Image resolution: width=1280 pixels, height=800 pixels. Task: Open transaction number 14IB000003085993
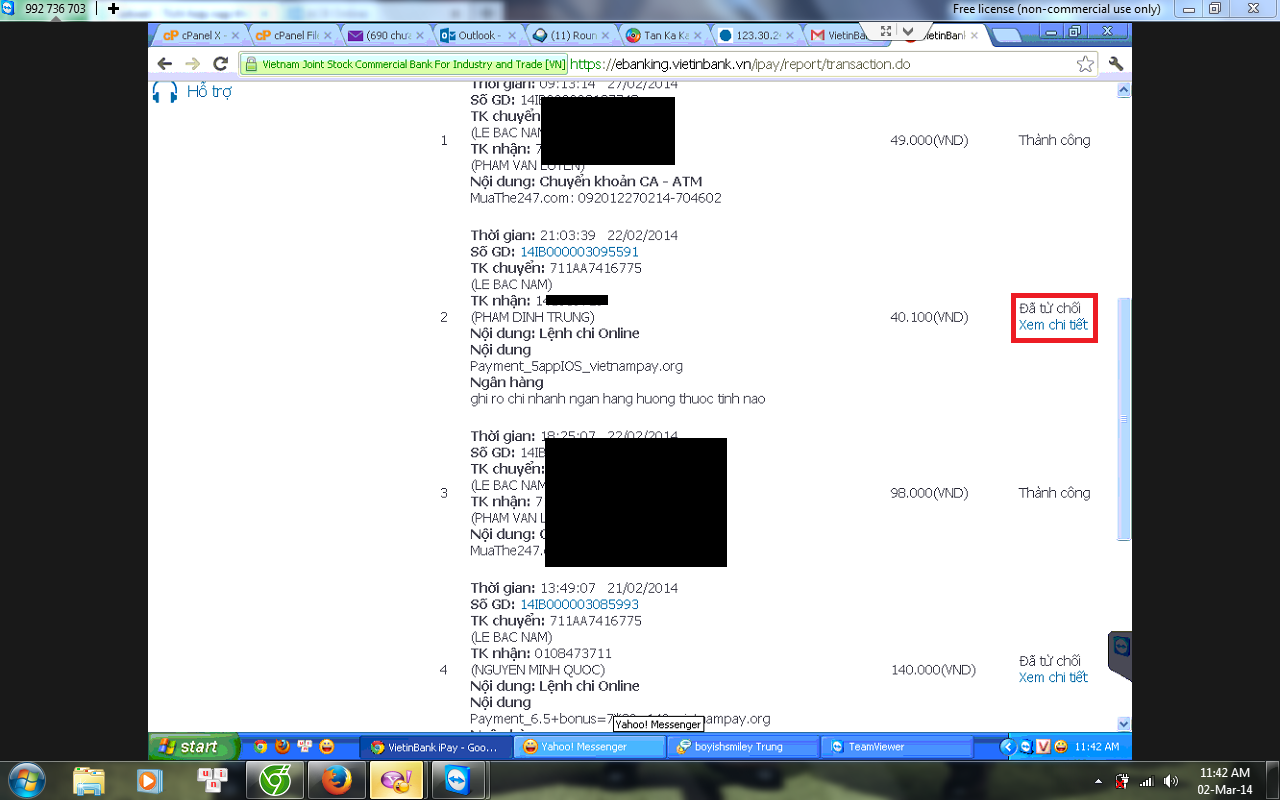click(x=579, y=605)
